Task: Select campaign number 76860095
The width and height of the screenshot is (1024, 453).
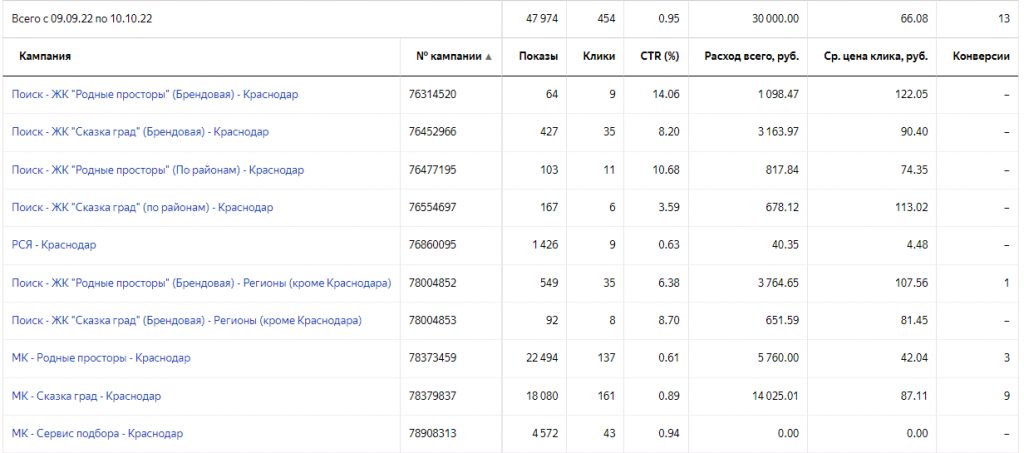Action: click(433, 245)
